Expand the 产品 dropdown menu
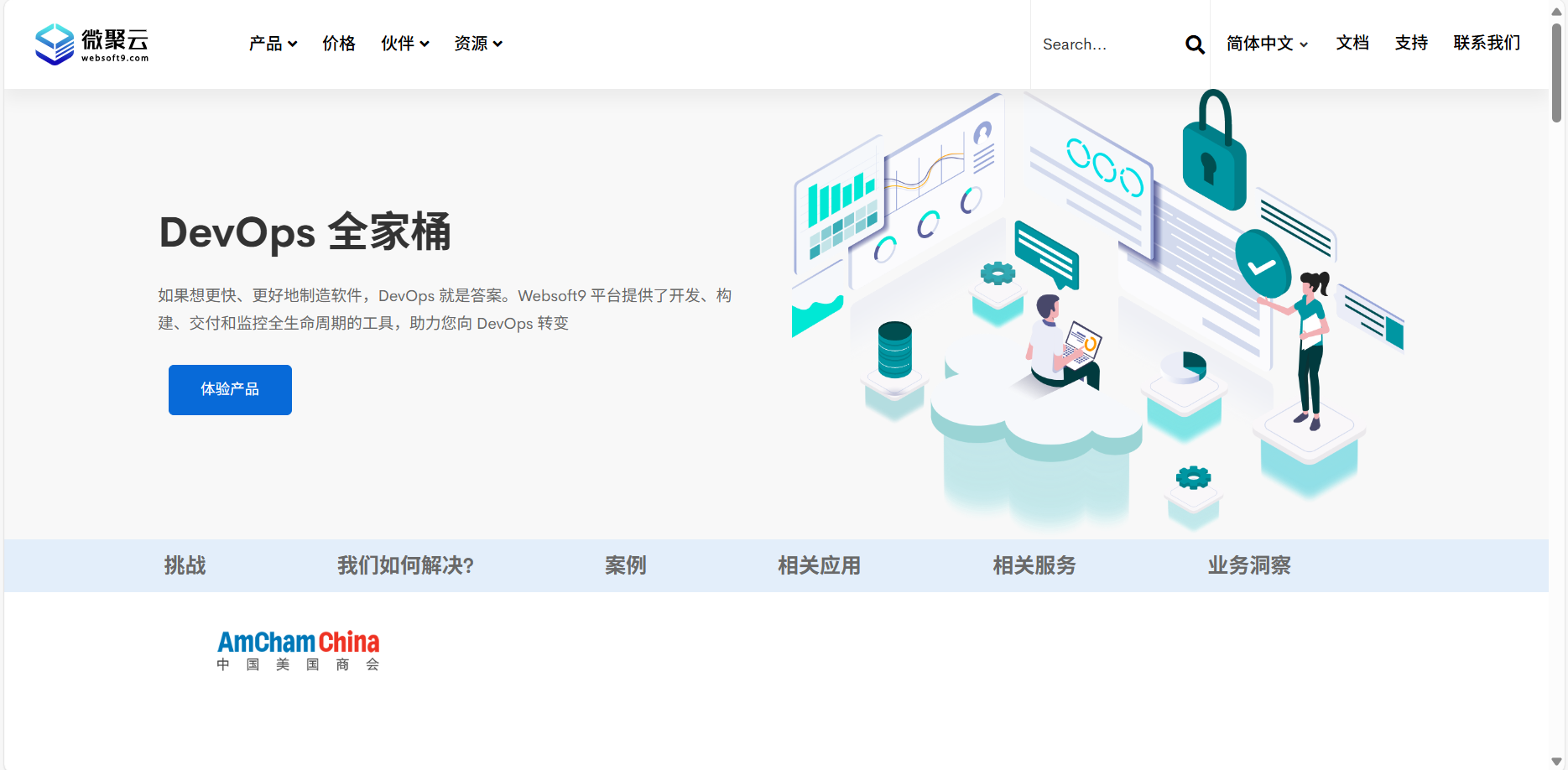 [273, 44]
